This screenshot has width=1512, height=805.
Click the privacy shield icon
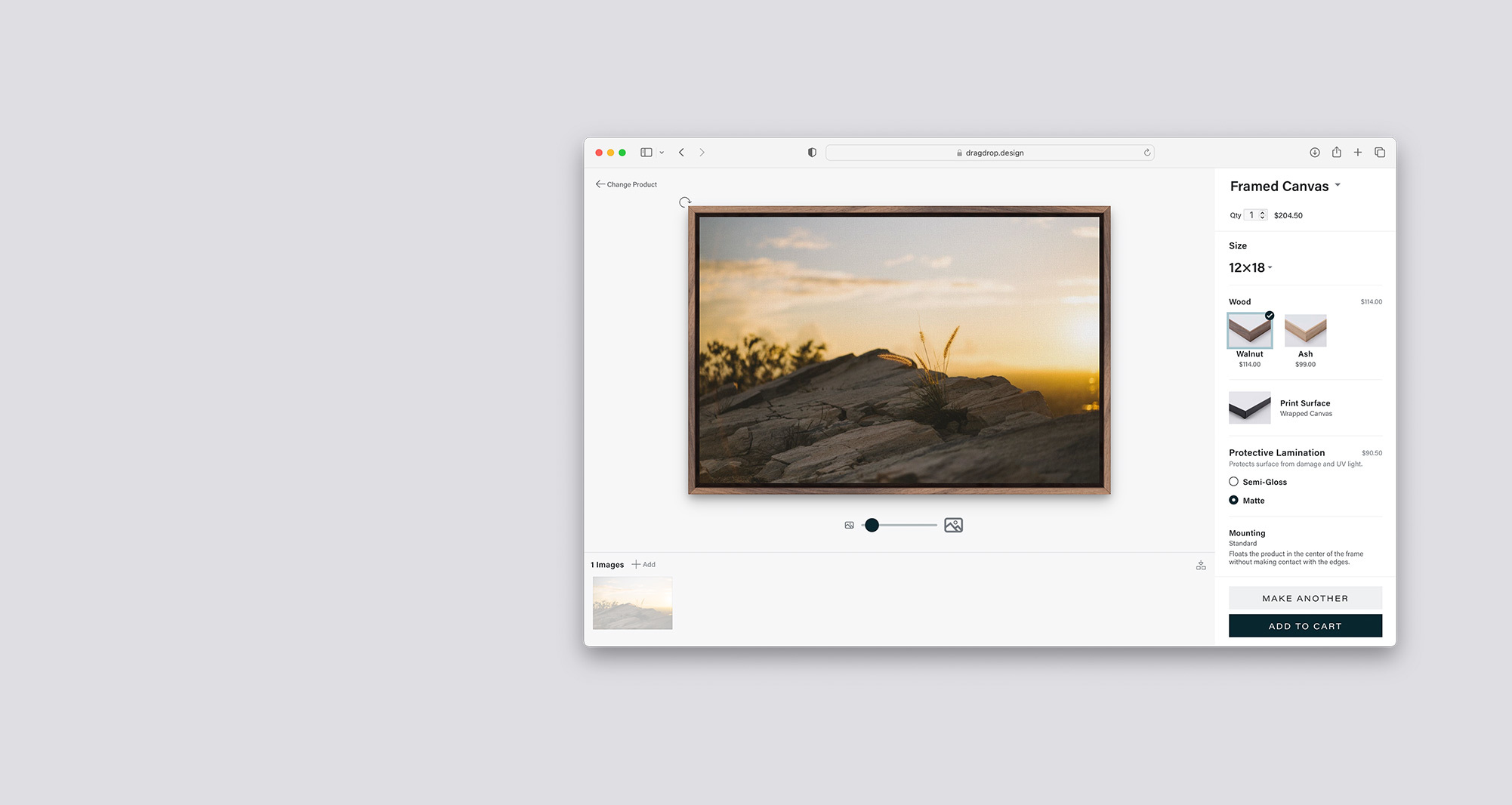pos(812,153)
